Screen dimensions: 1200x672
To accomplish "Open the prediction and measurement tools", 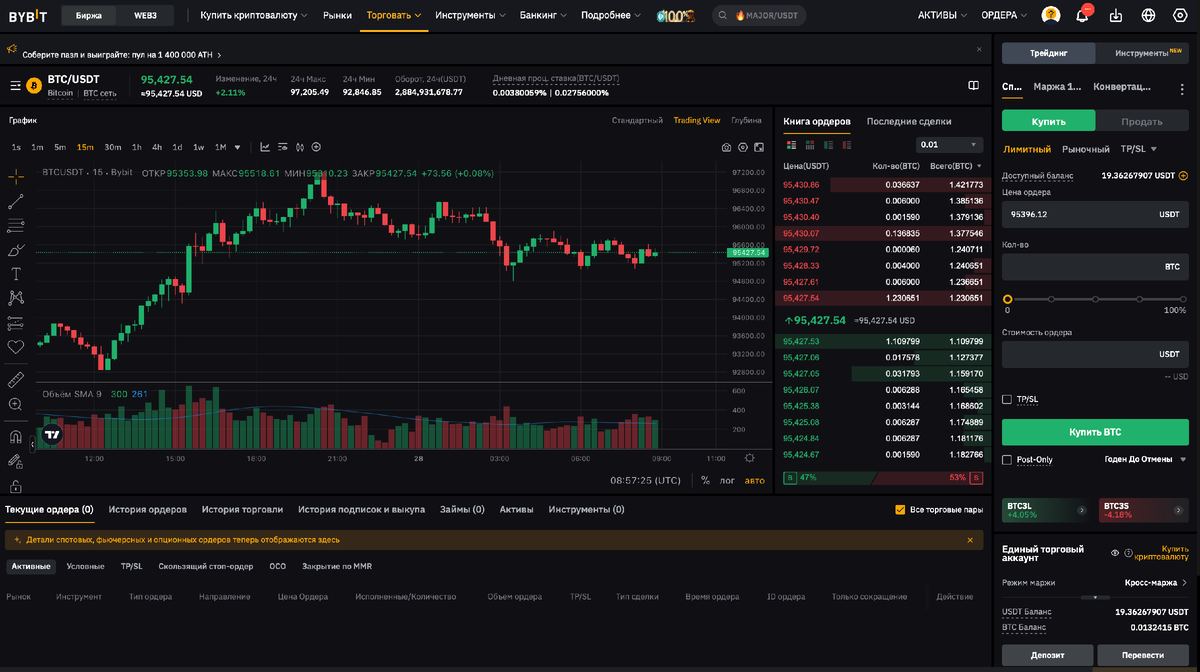I will pos(16,322).
